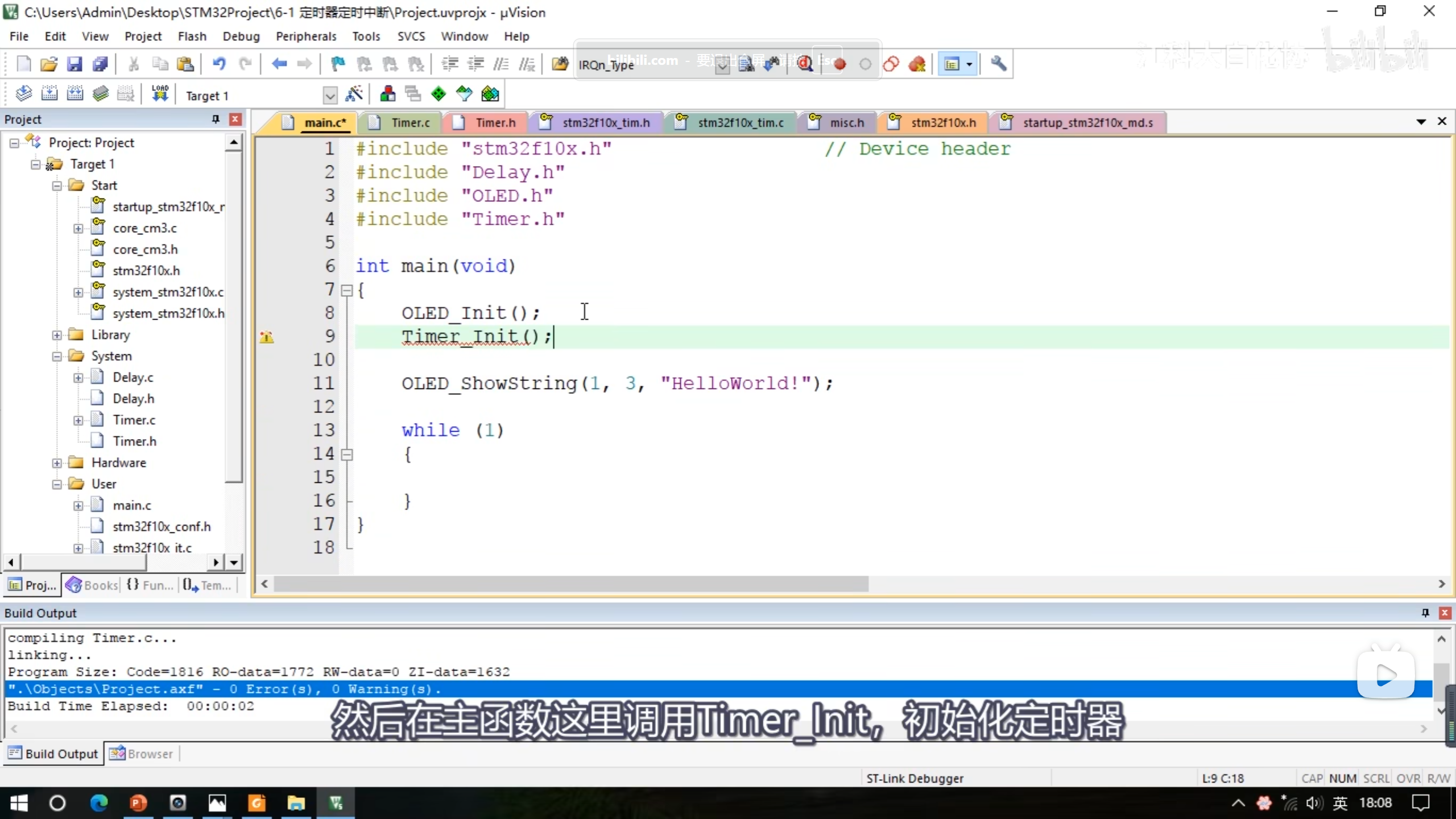Click the Manage Run-Time Environment green diamond

439,94
